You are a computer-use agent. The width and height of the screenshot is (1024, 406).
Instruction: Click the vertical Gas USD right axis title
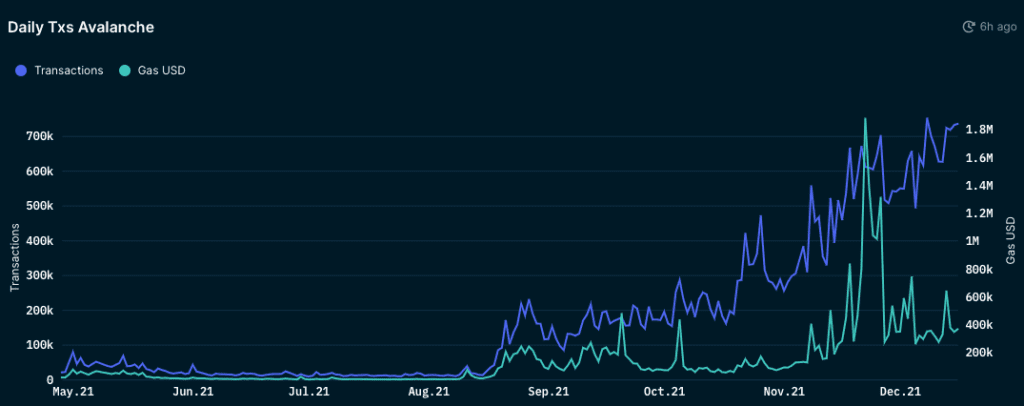tap(1010, 240)
